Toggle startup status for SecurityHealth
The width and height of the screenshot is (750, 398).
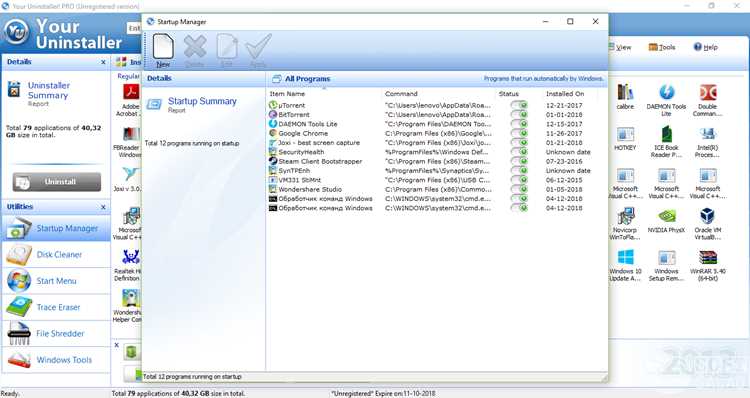point(519,152)
